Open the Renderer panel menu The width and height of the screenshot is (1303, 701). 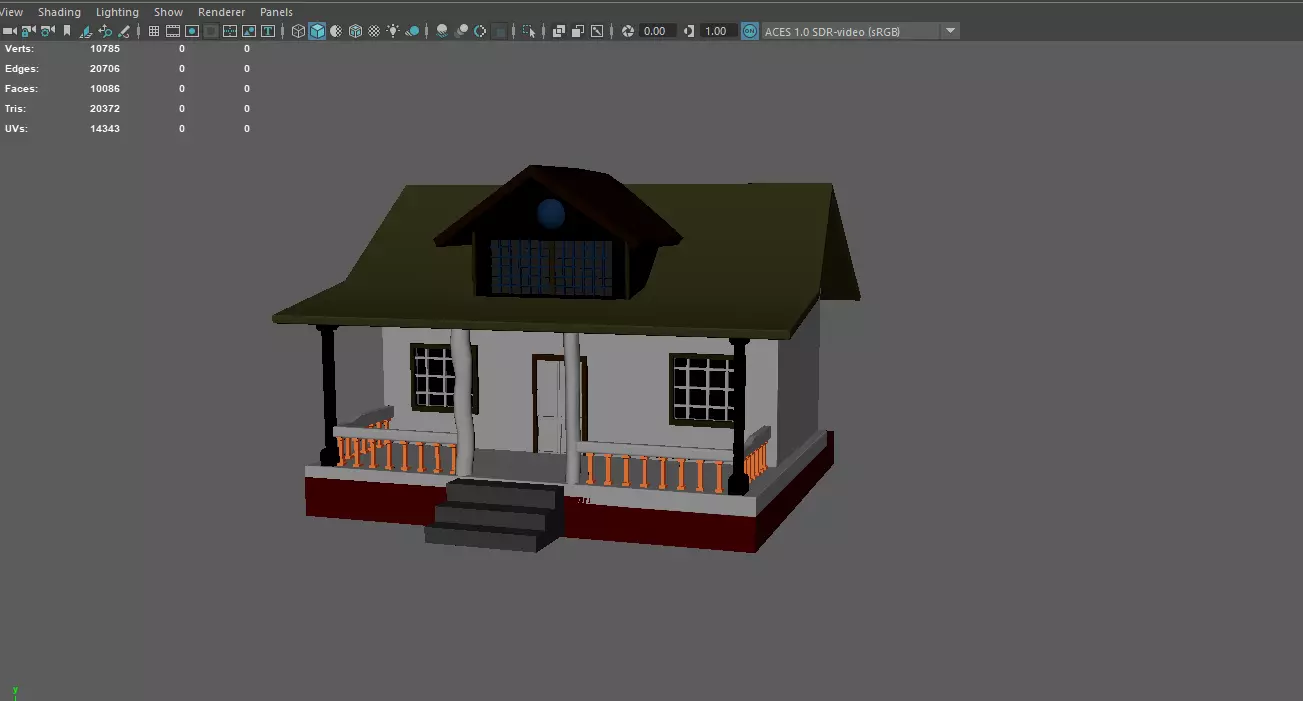point(221,12)
